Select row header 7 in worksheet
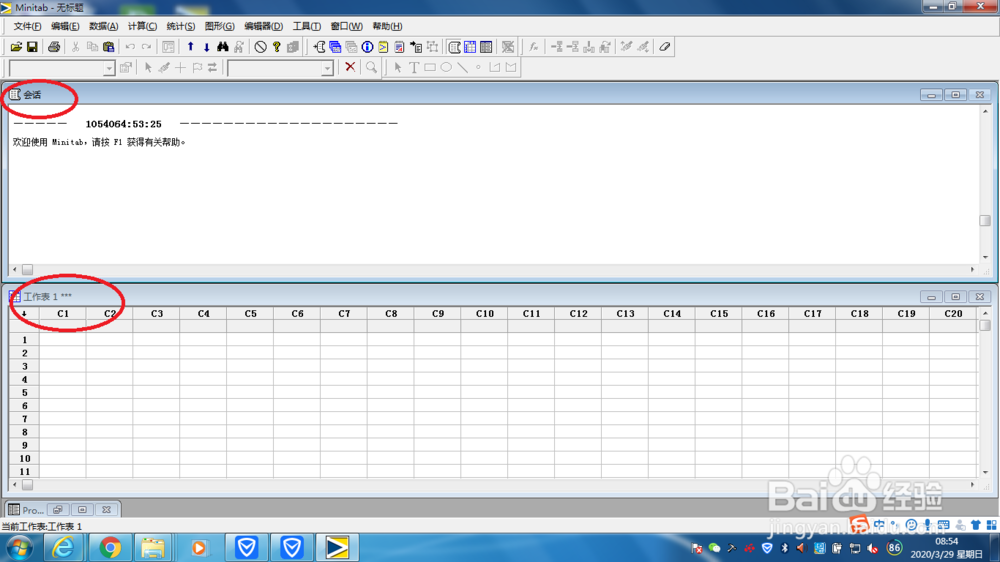The height and width of the screenshot is (562, 1000). click(24, 419)
